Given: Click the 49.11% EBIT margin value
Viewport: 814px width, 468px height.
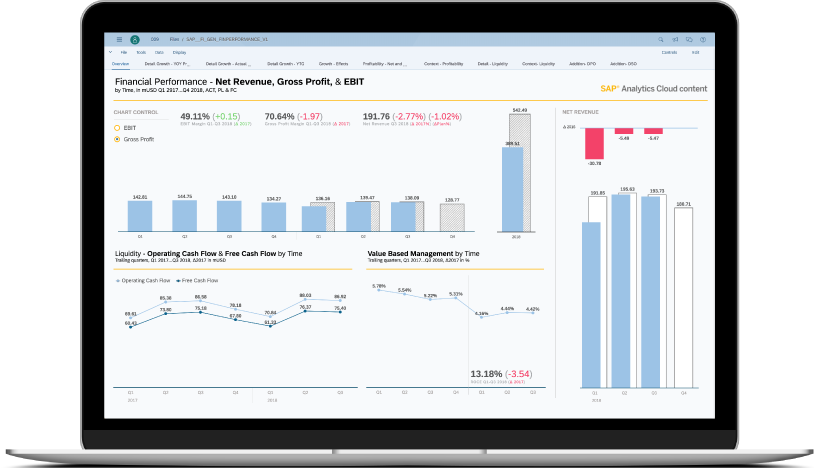Looking at the screenshot, I should coord(195,117).
